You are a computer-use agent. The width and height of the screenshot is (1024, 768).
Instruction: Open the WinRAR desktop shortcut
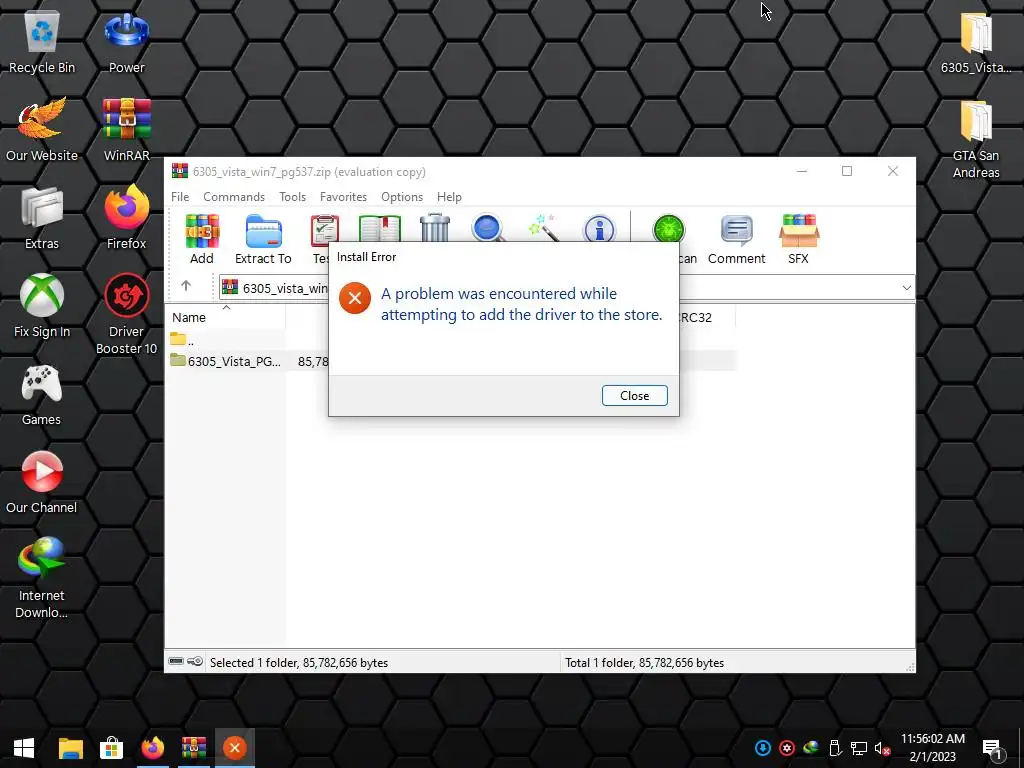(x=127, y=129)
